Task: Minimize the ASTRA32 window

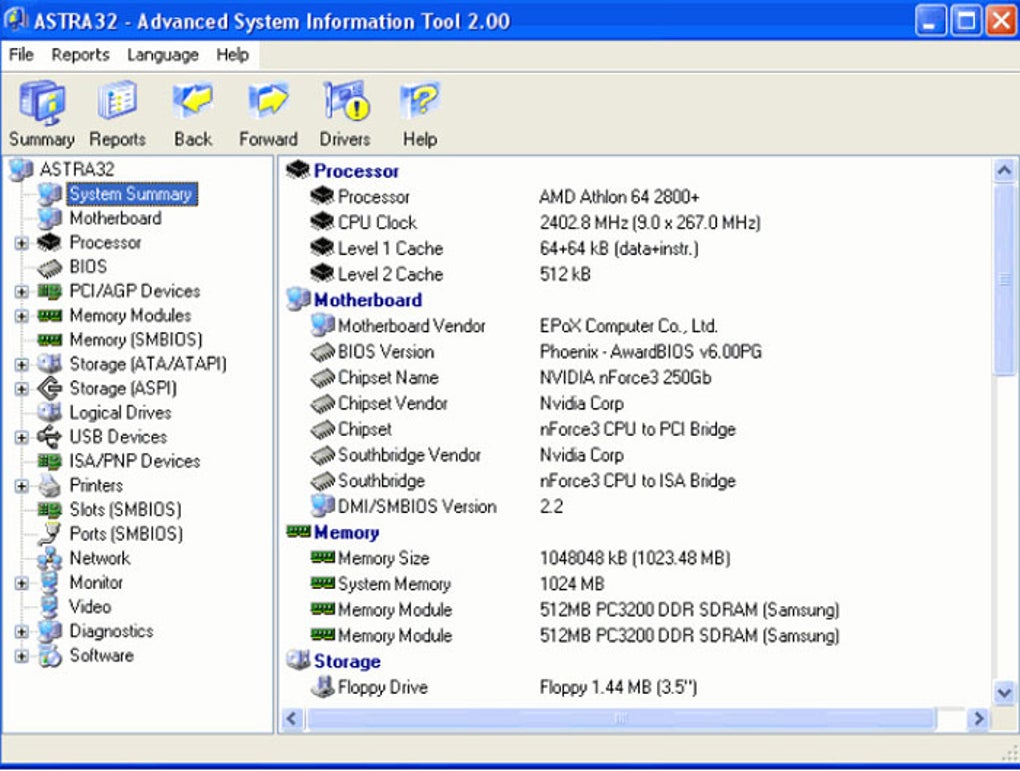Action: tap(931, 20)
